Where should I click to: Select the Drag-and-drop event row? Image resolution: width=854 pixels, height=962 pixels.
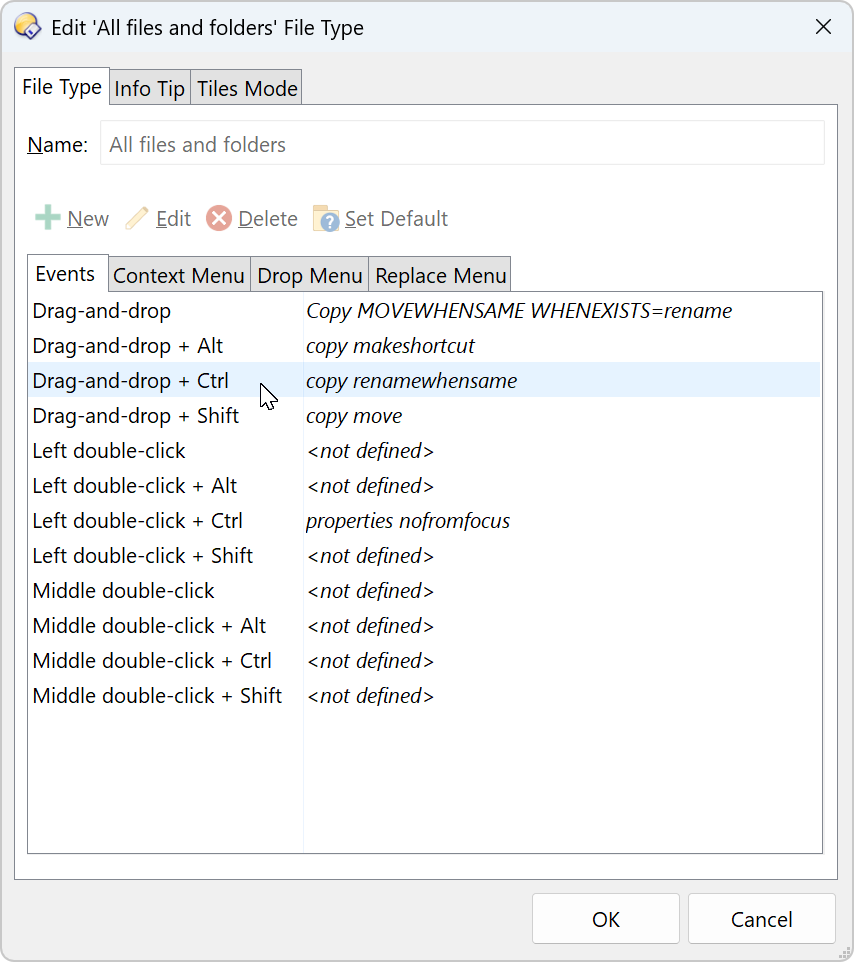click(102, 310)
